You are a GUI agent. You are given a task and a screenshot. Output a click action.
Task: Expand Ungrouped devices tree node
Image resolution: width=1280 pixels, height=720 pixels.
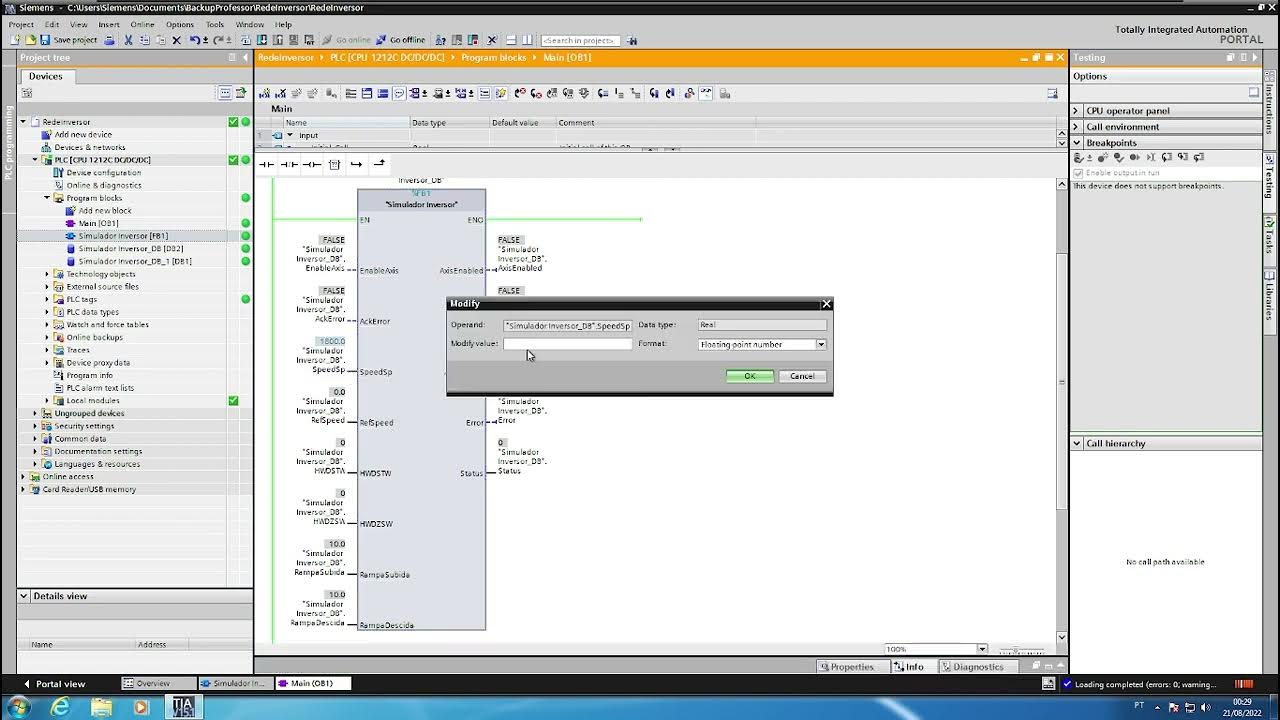point(35,413)
